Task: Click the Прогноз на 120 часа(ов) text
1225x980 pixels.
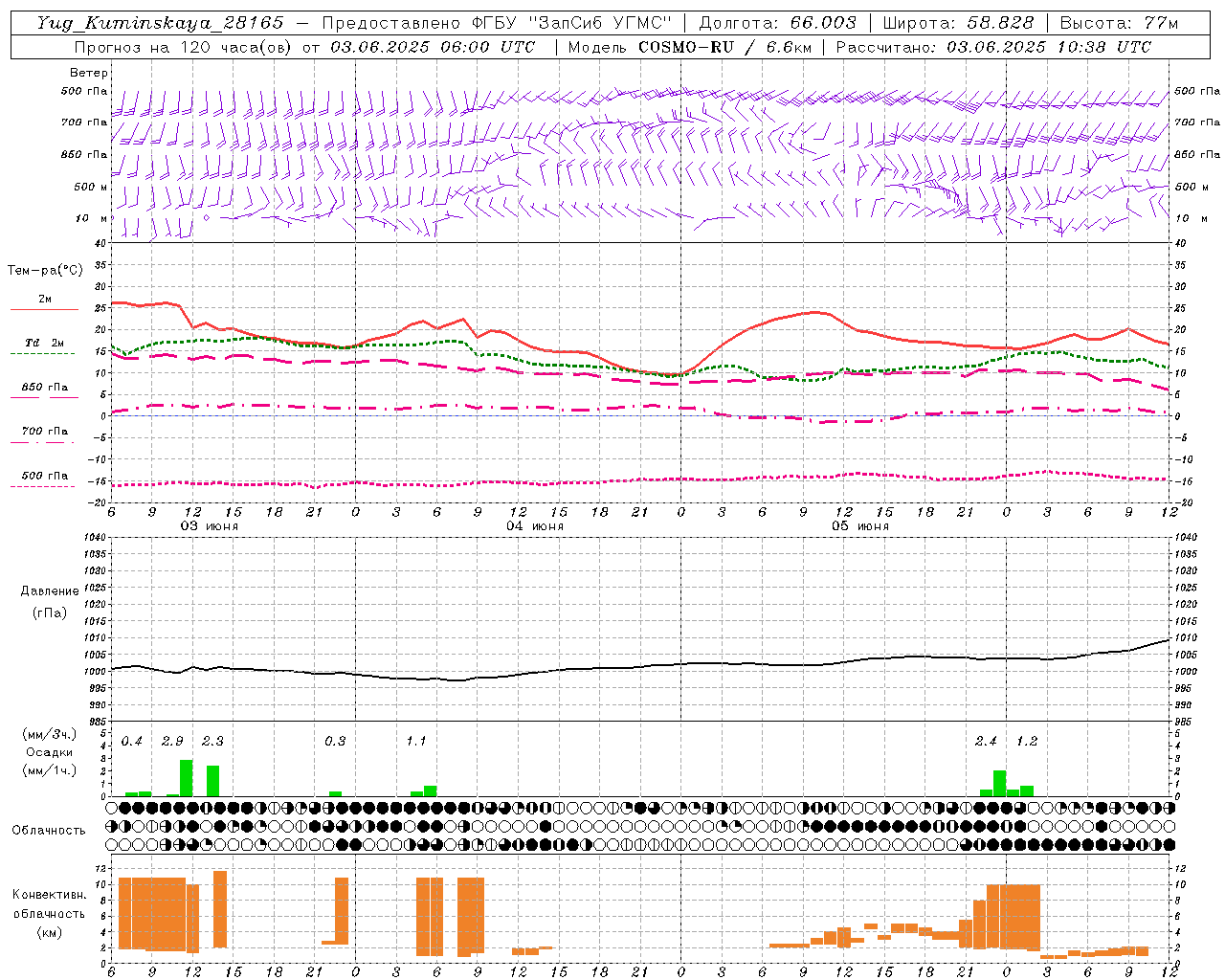Action: [x=184, y=47]
